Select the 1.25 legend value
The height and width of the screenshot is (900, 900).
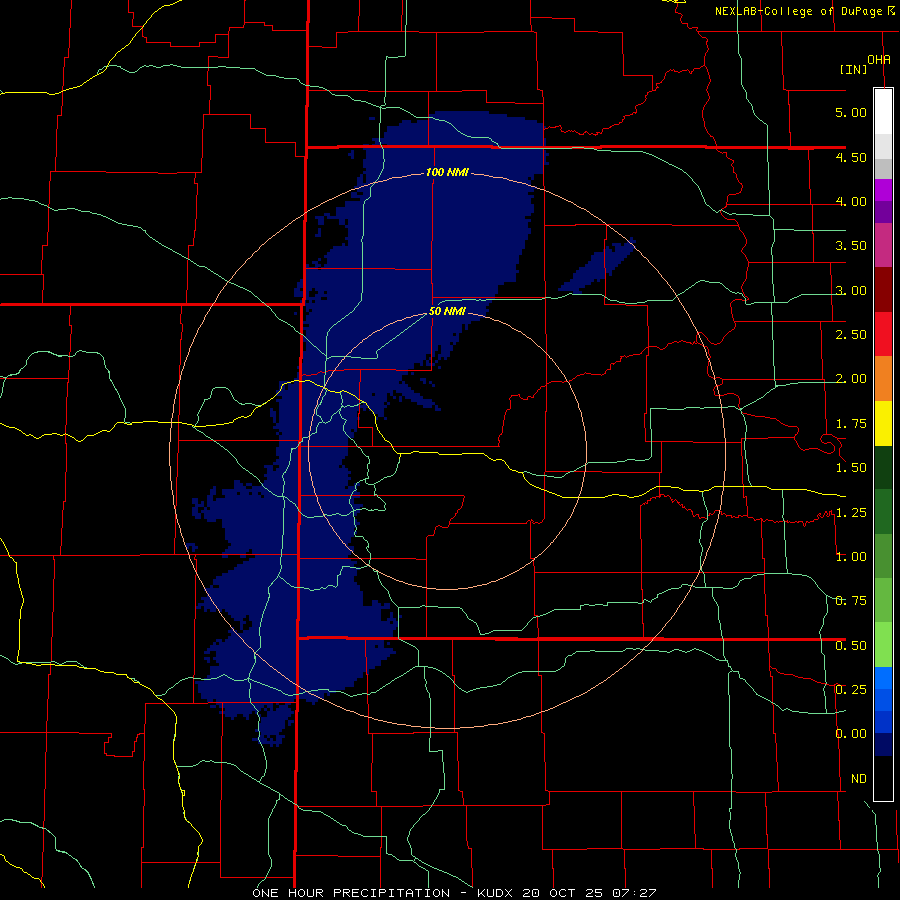tap(851, 513)
